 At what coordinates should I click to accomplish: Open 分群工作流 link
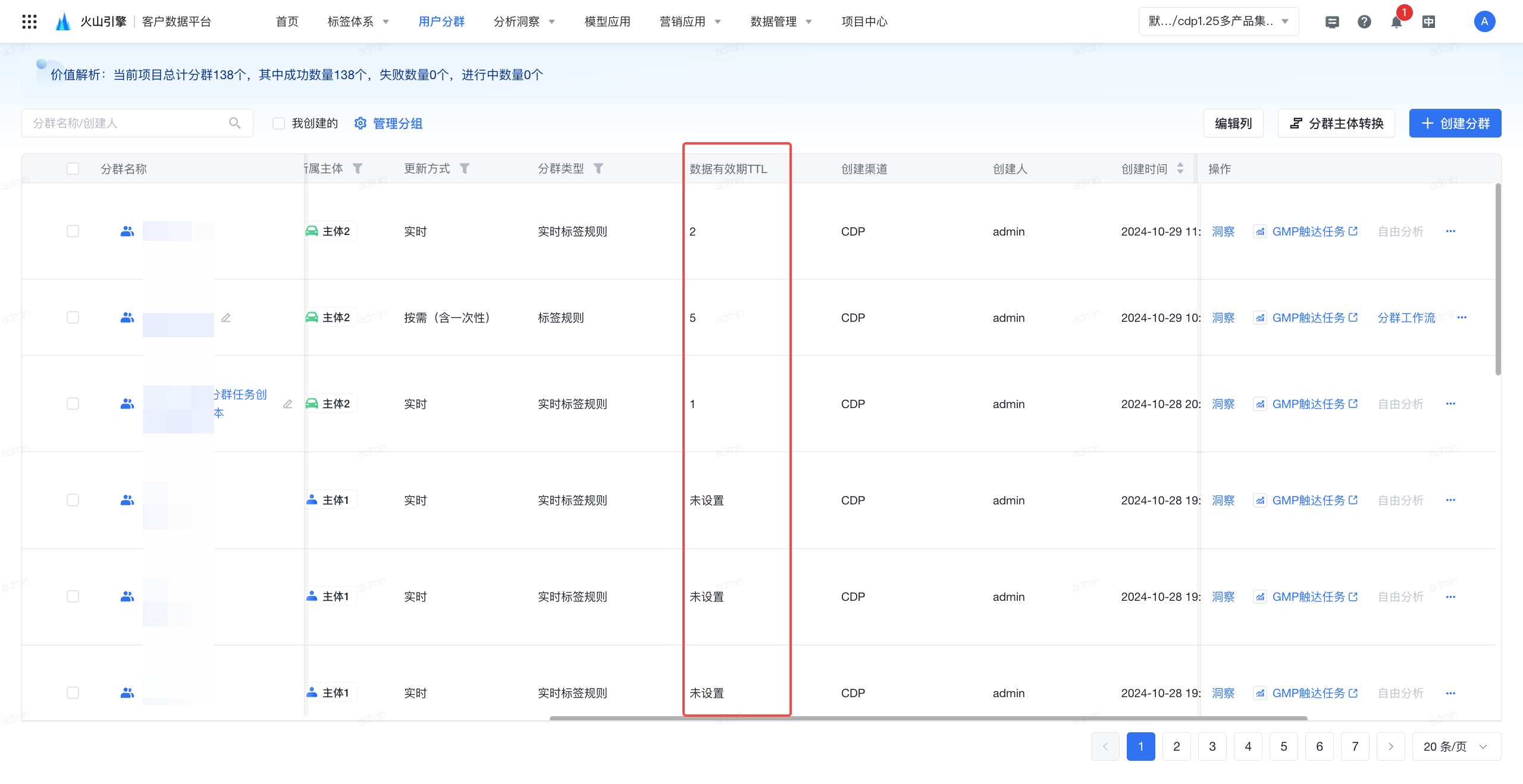coord(1406,318)
